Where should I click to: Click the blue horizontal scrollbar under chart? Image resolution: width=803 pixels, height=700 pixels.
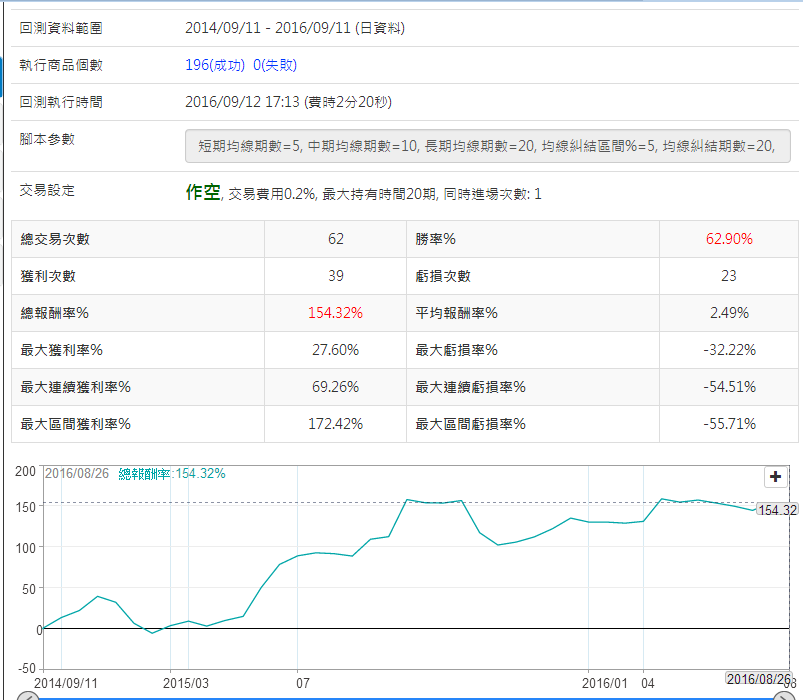400,695
